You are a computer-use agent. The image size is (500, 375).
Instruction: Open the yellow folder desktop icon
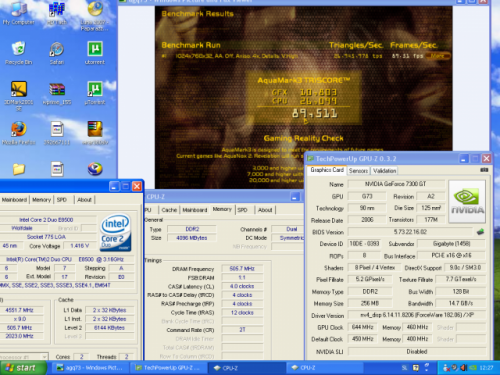coord(19,169)
